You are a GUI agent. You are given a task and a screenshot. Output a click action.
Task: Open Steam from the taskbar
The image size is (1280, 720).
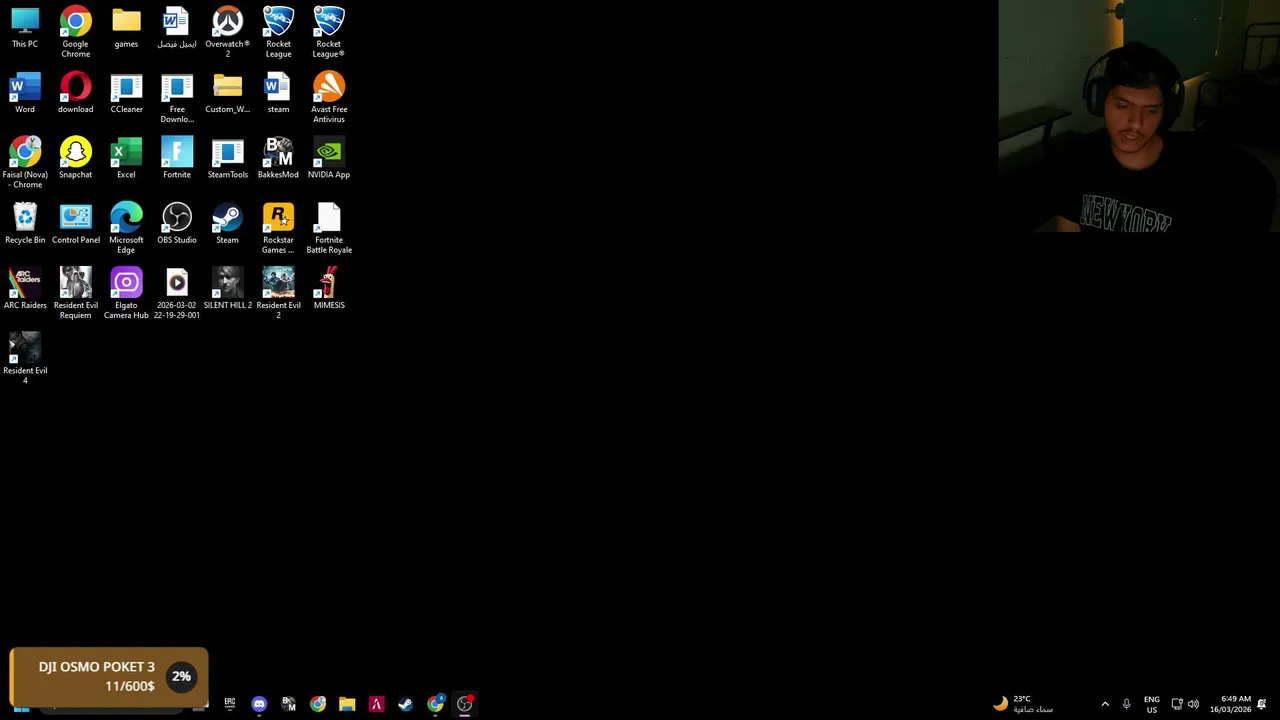(x=405, y=704)
